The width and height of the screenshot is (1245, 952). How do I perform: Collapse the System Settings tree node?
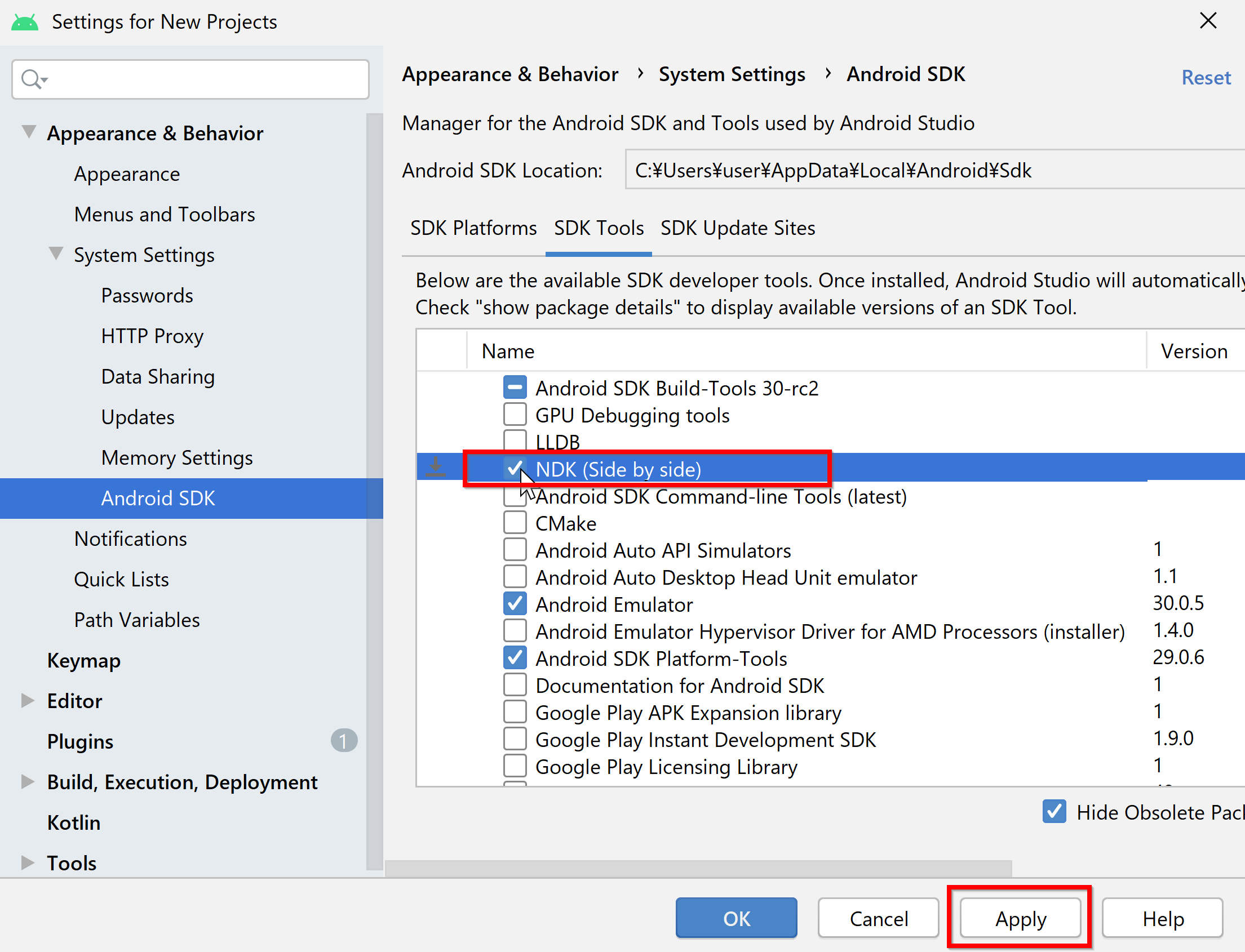pos(56,253)
